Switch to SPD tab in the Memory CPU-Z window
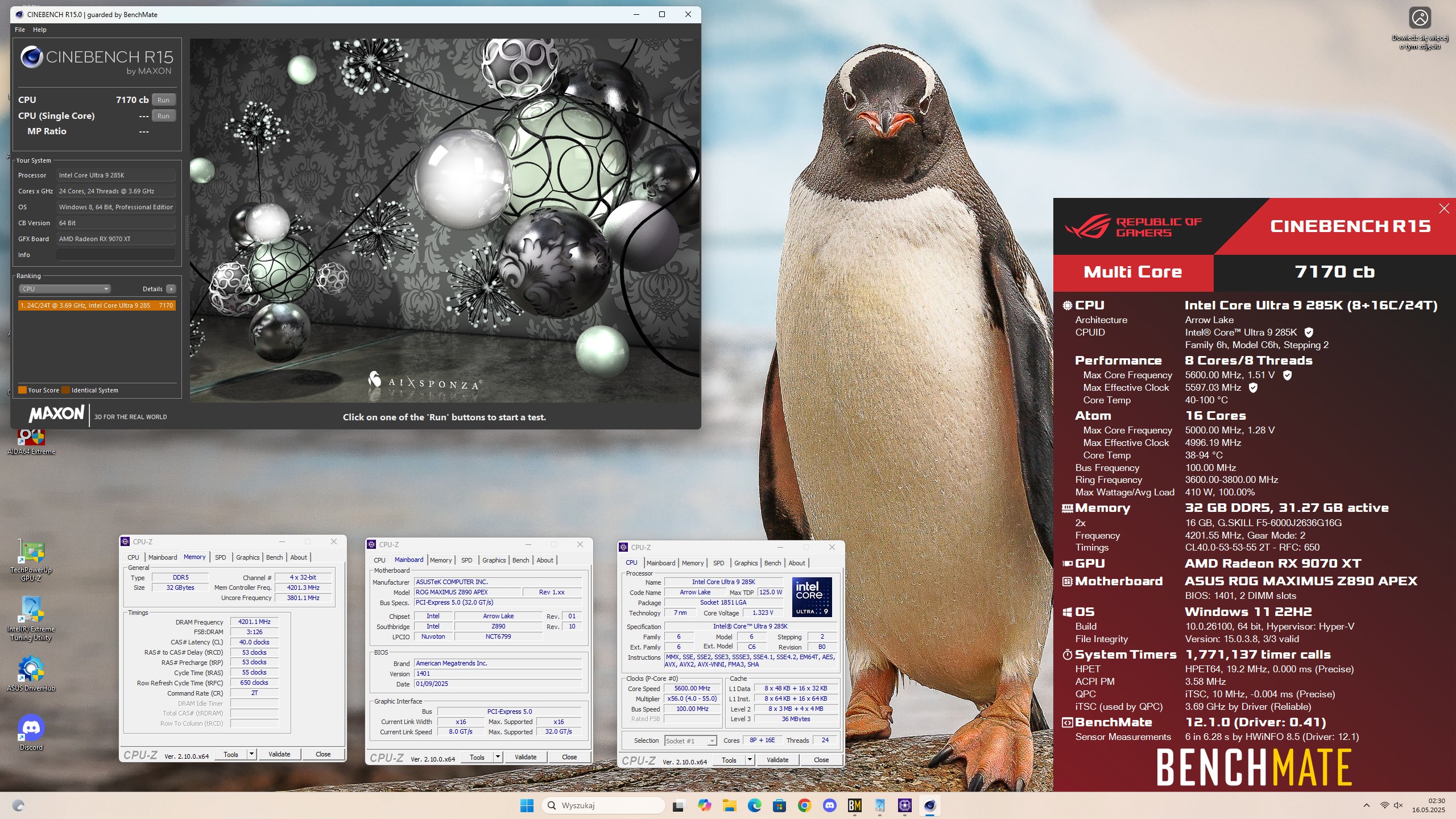 point(220,557)
